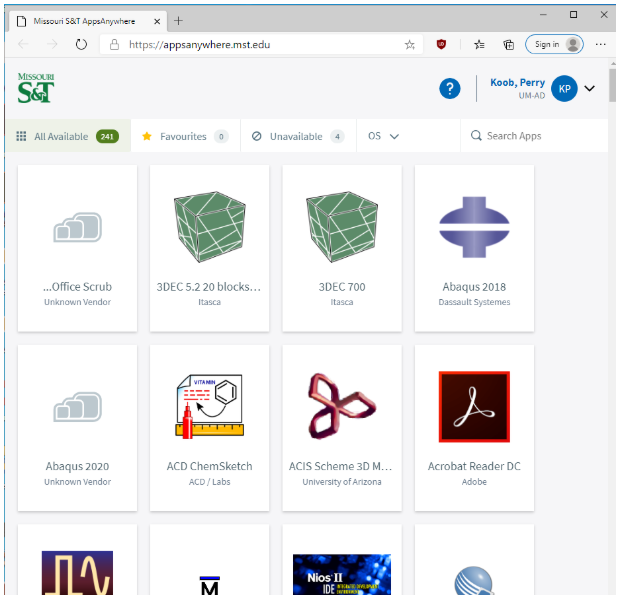Screen dimensions: 621x600
Task: View site security lock information
Action: pyautogui.click(x=114, y=44)
